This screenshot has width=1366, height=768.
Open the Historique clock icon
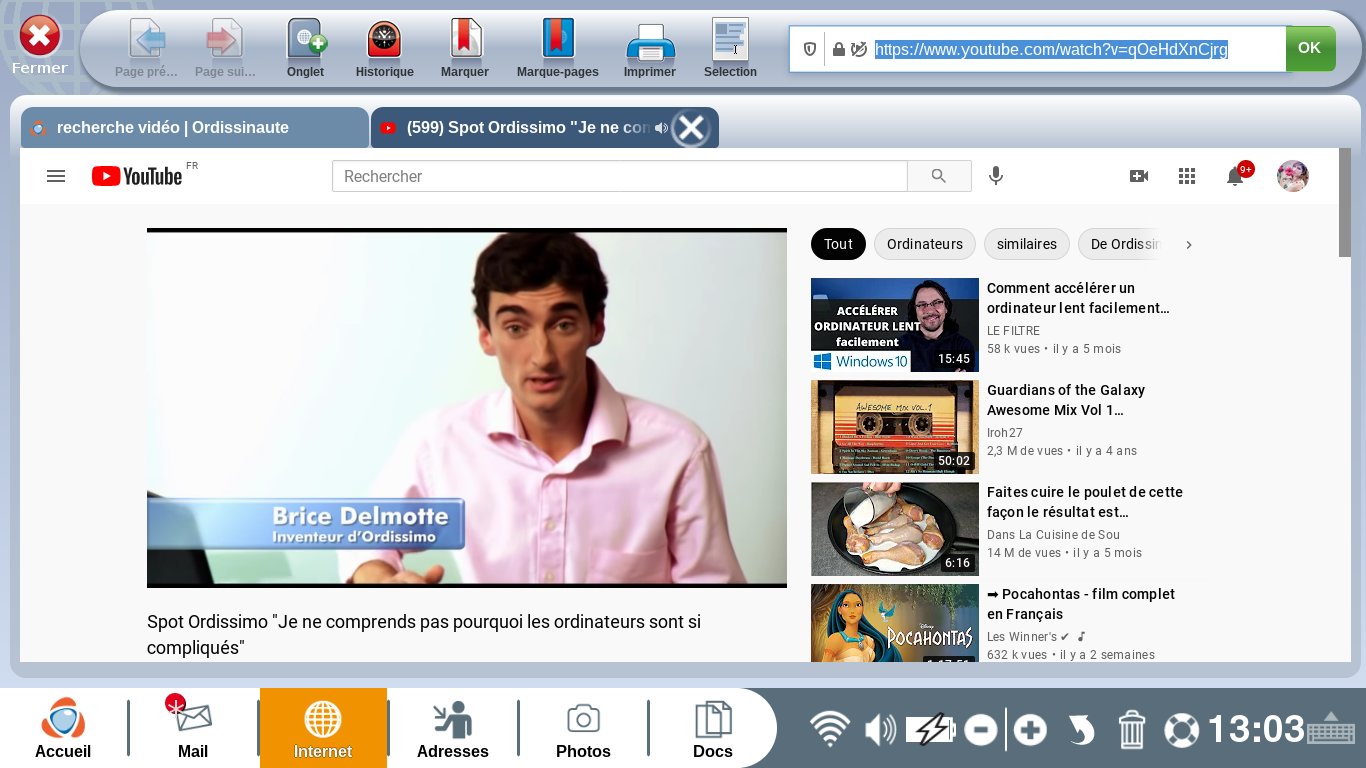point(384,40)
